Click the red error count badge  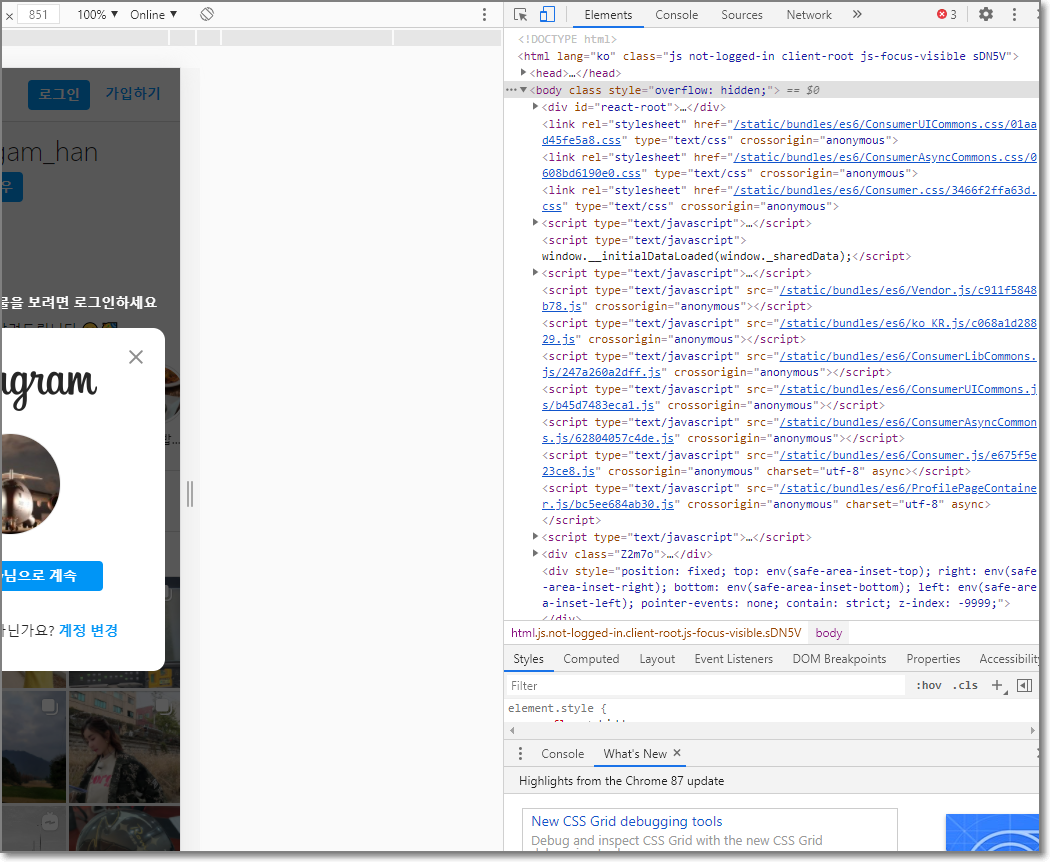click(x=947, y=14)
